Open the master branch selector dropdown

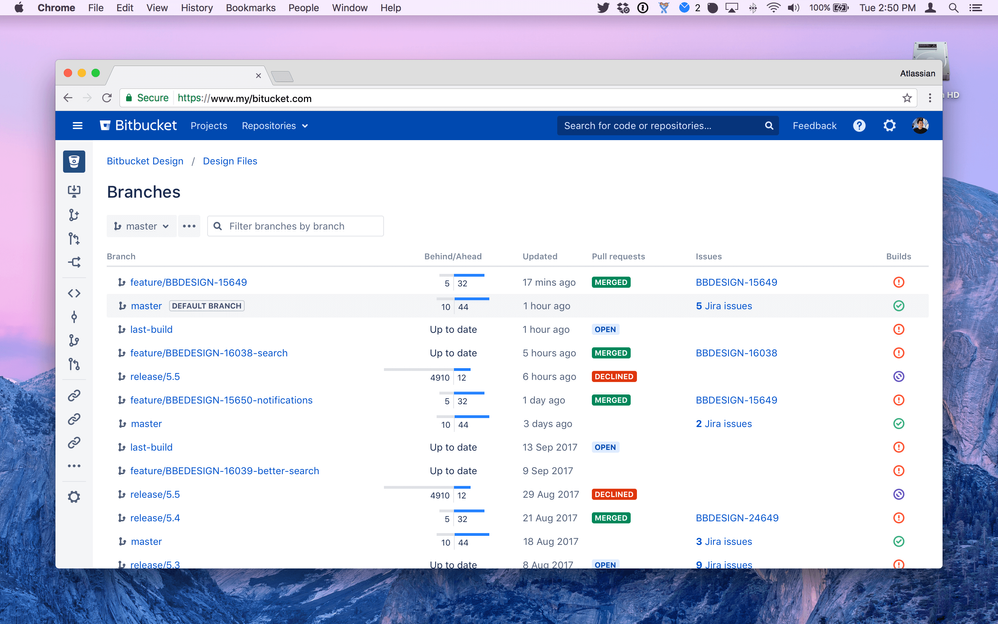(141, 226)
